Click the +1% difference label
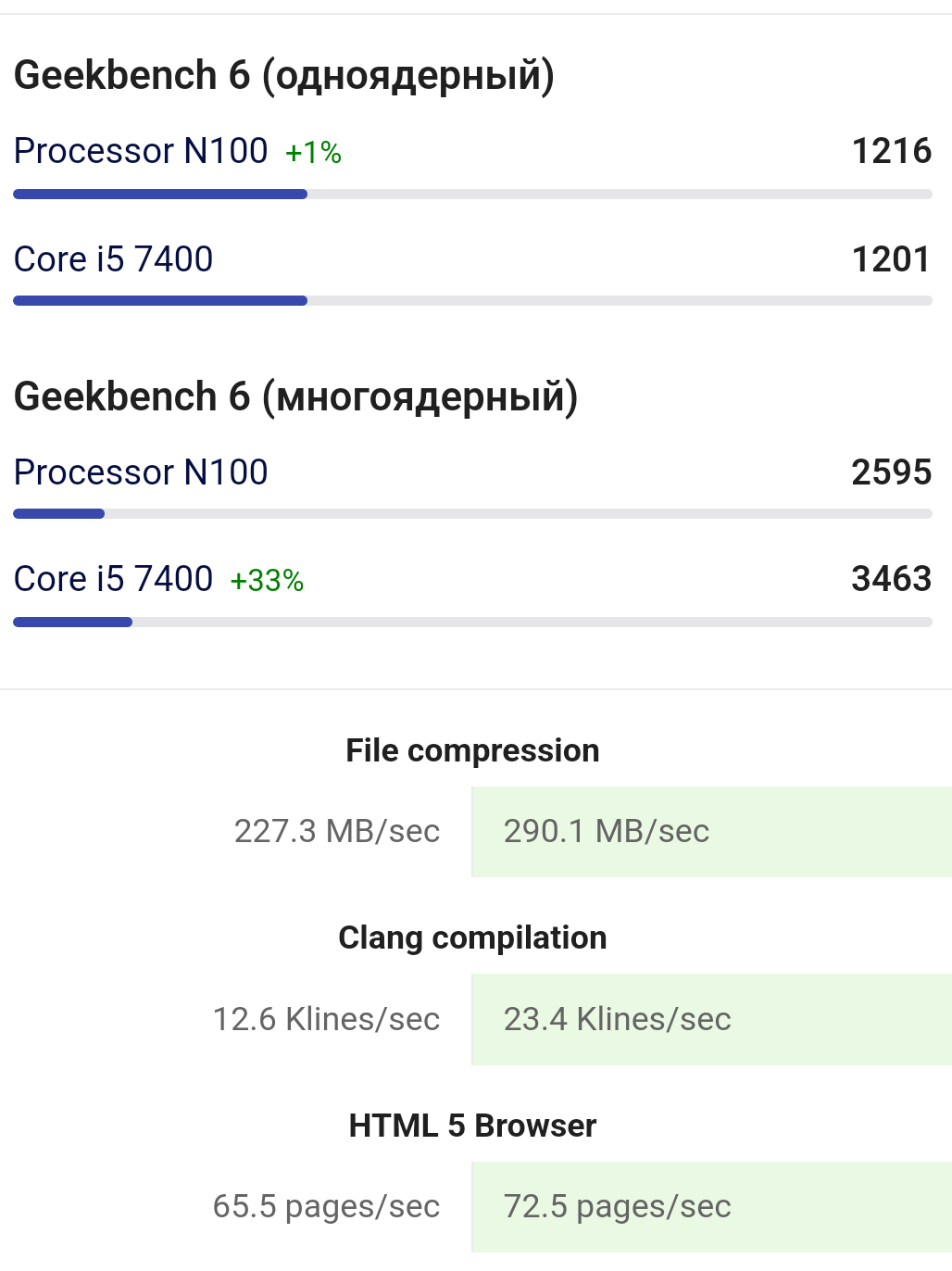Screen dimensions: 952x1271 pos(313,153)
